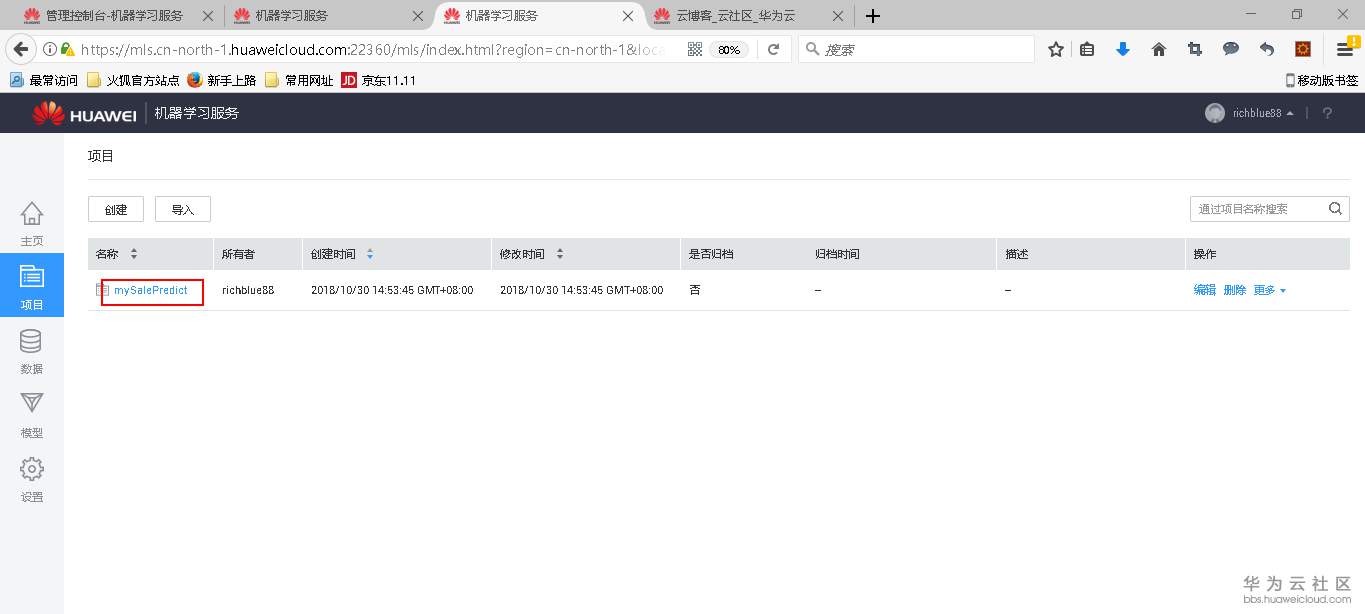Open the 模型 section in the sidebar
The width and height of the screenshot is (1365, 614).
31,415
